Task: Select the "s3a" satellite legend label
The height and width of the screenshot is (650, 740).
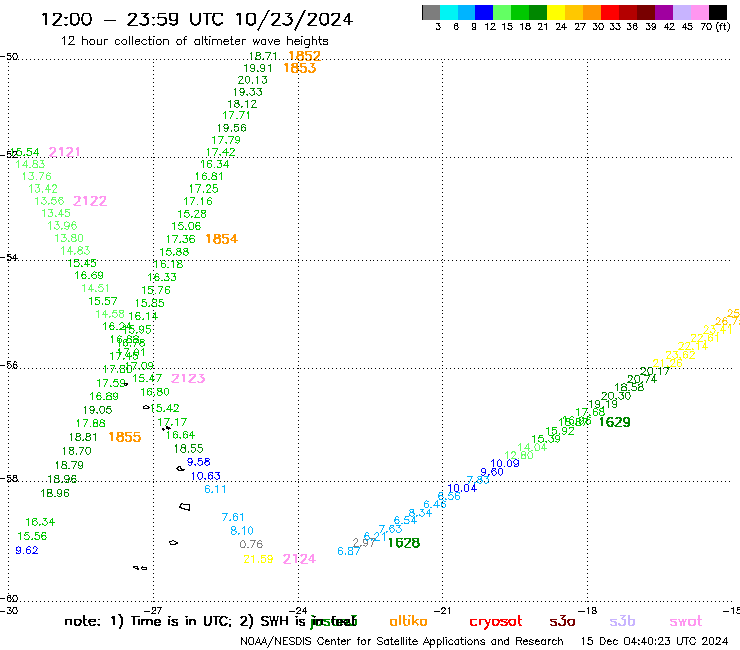Action: tap(562, 621)
